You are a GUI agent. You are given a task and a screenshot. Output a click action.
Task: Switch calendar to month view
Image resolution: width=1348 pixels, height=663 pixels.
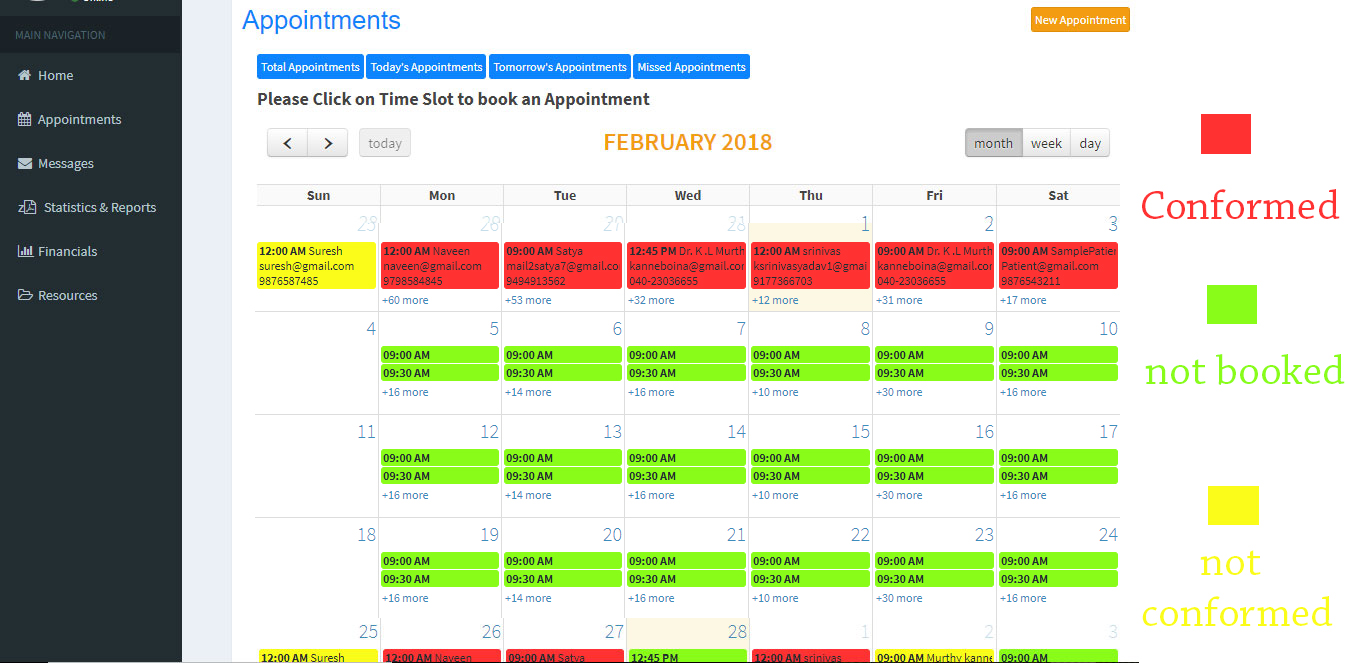click(993, 143)
